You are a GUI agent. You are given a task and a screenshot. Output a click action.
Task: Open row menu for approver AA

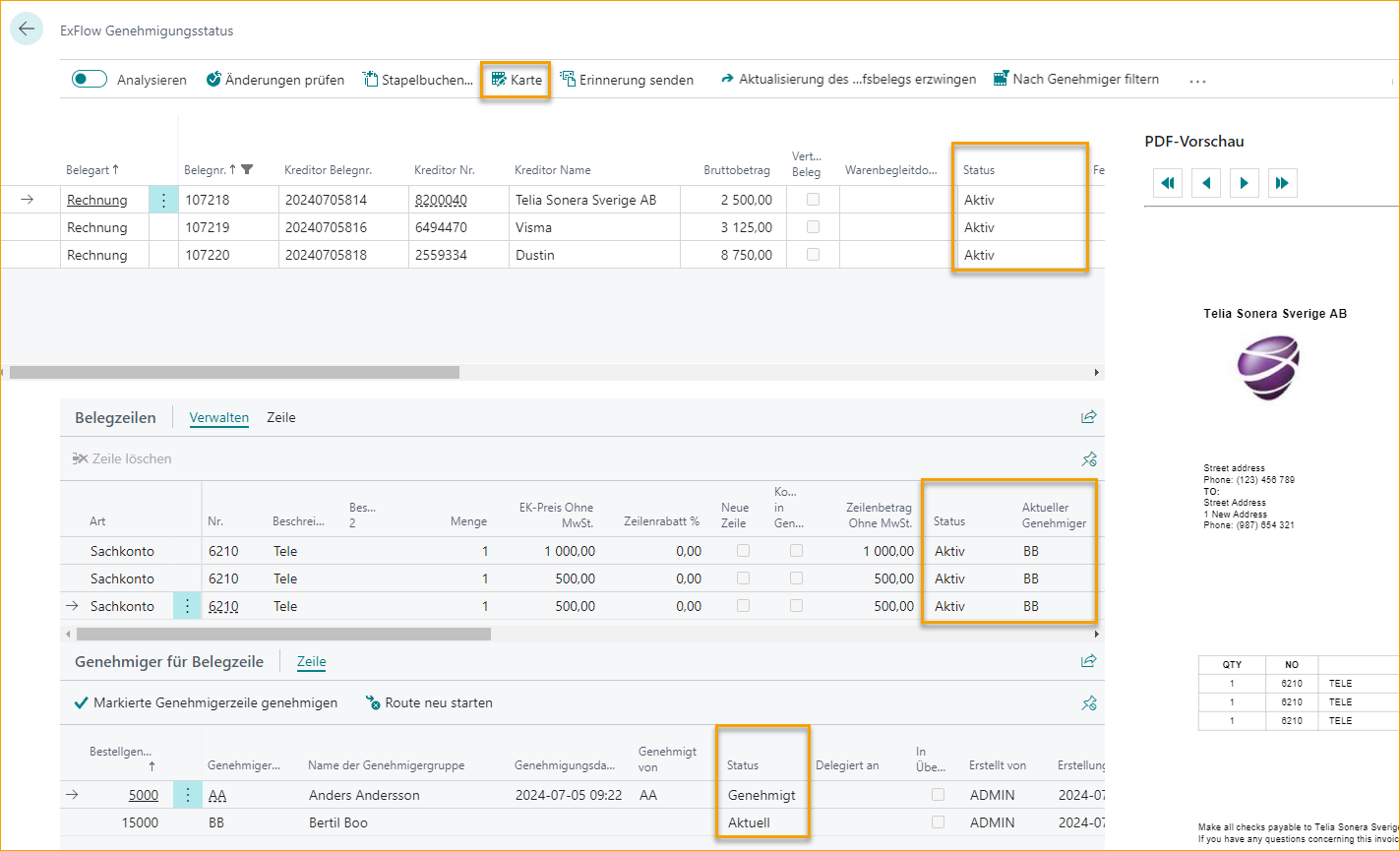click(x=187, y=795)
